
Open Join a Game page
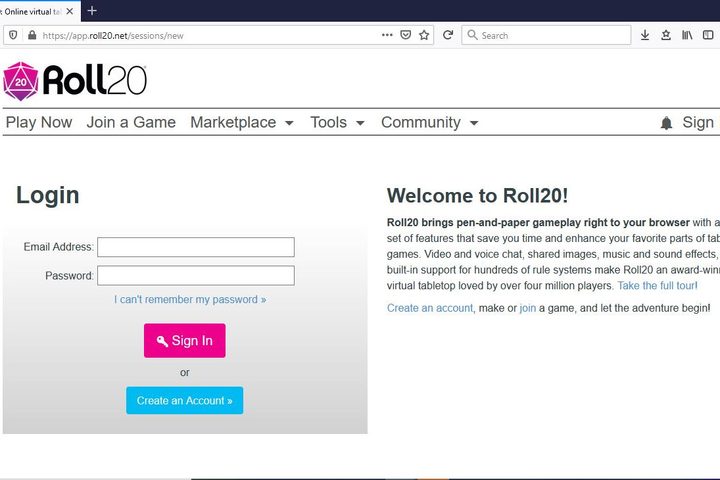pyautogui.click(x=131, y=122)
